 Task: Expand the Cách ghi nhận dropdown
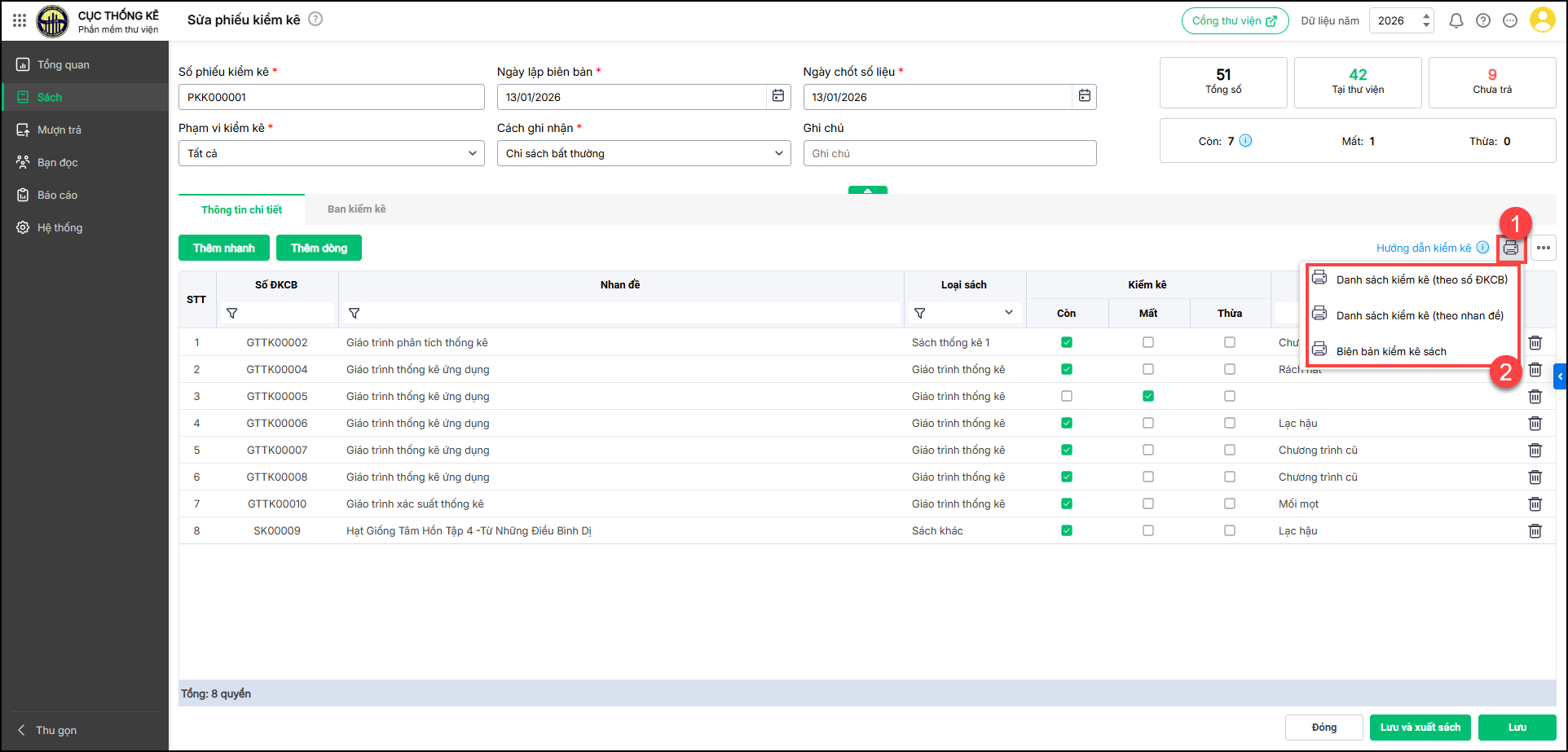pos(643,153)
